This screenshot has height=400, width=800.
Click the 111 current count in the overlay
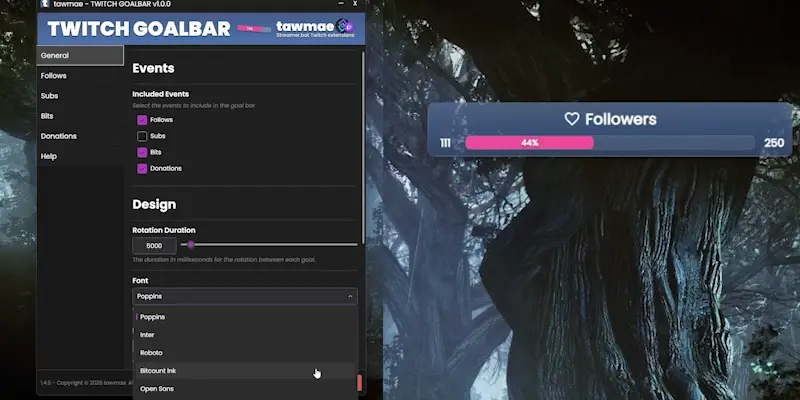pos(445,143)
